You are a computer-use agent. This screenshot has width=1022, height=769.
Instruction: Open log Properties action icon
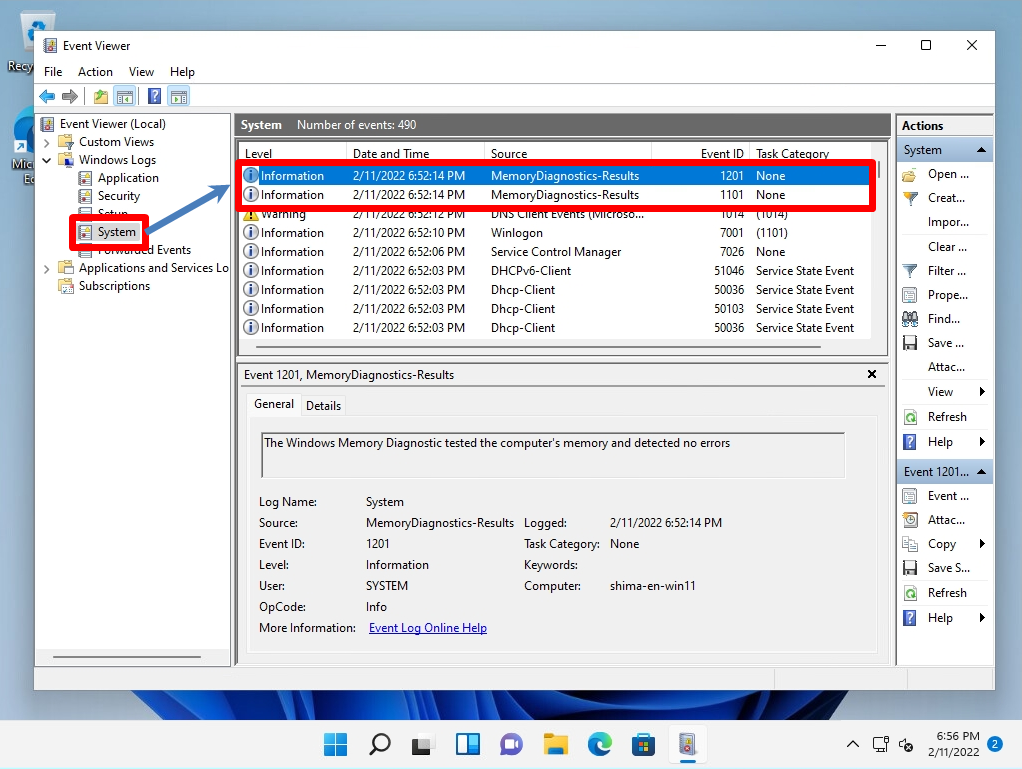[x=910, y=295]
